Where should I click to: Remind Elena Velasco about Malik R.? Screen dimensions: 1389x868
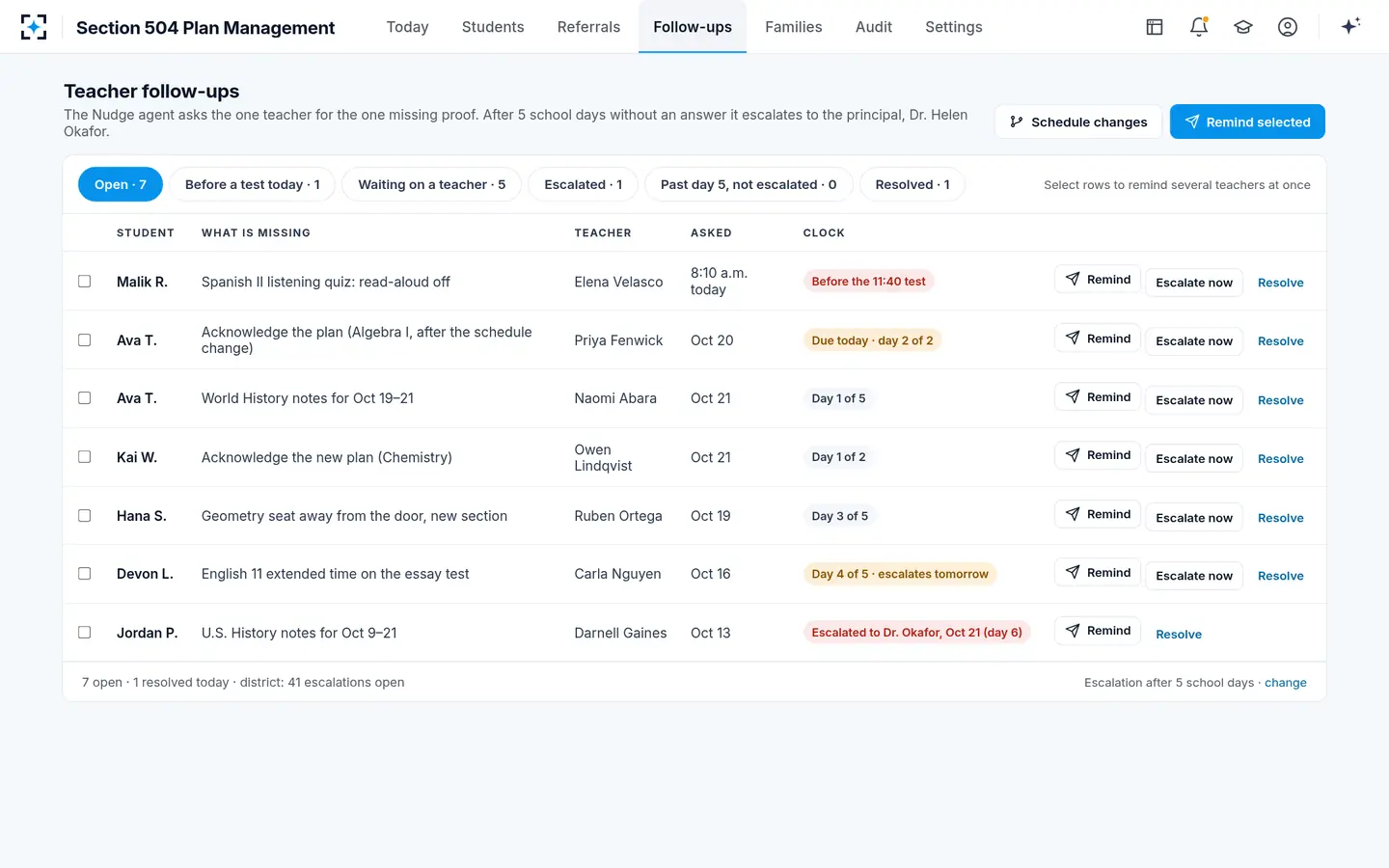point(1098,280)
